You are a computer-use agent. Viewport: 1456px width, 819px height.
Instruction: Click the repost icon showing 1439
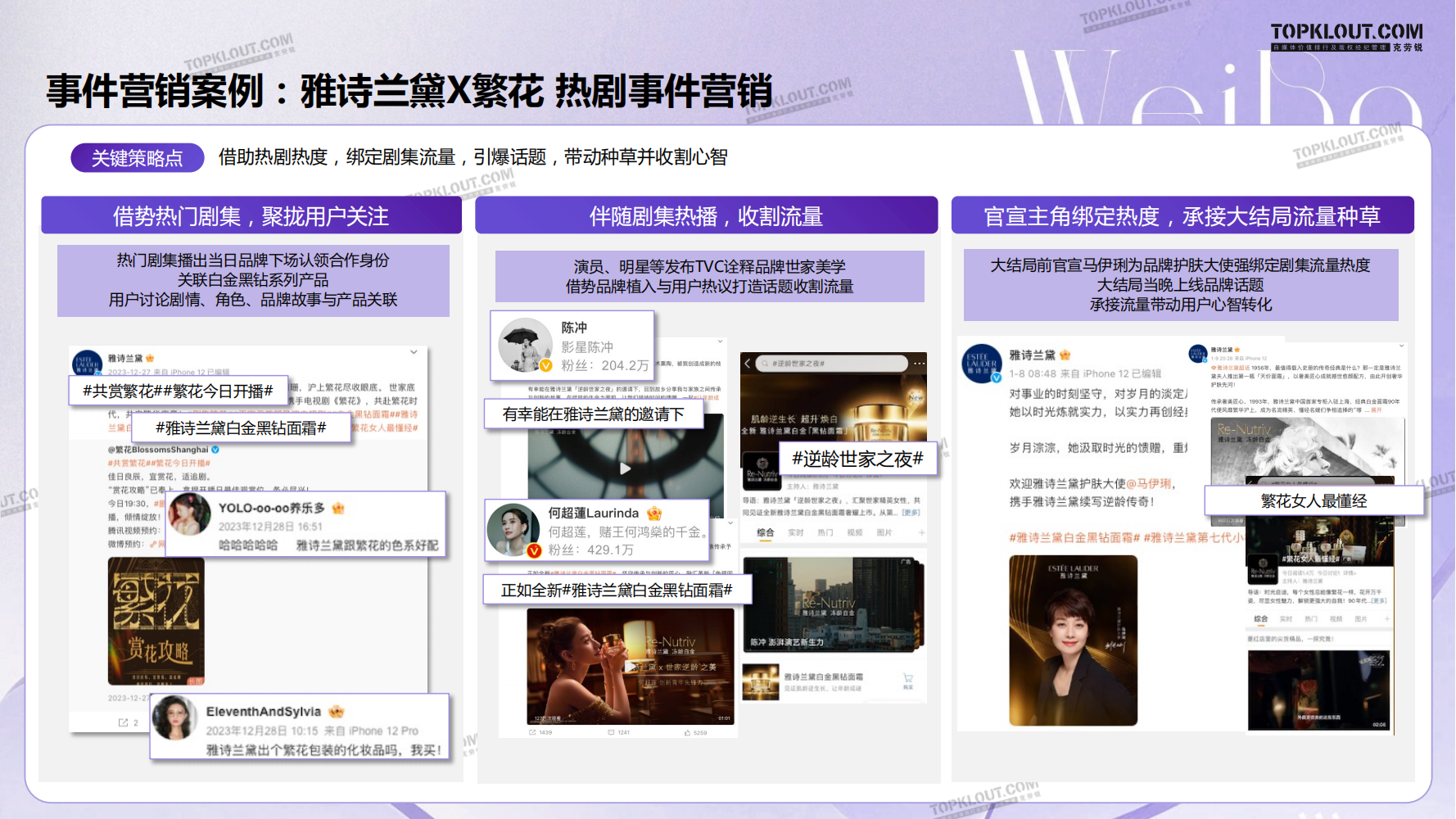(x=532, y=732)
